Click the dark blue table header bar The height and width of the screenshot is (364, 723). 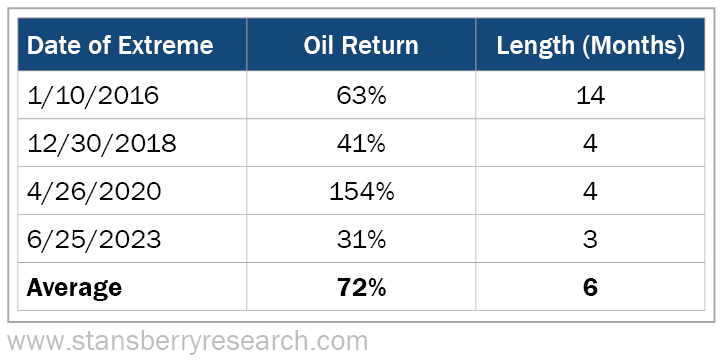tap(361, 45)
